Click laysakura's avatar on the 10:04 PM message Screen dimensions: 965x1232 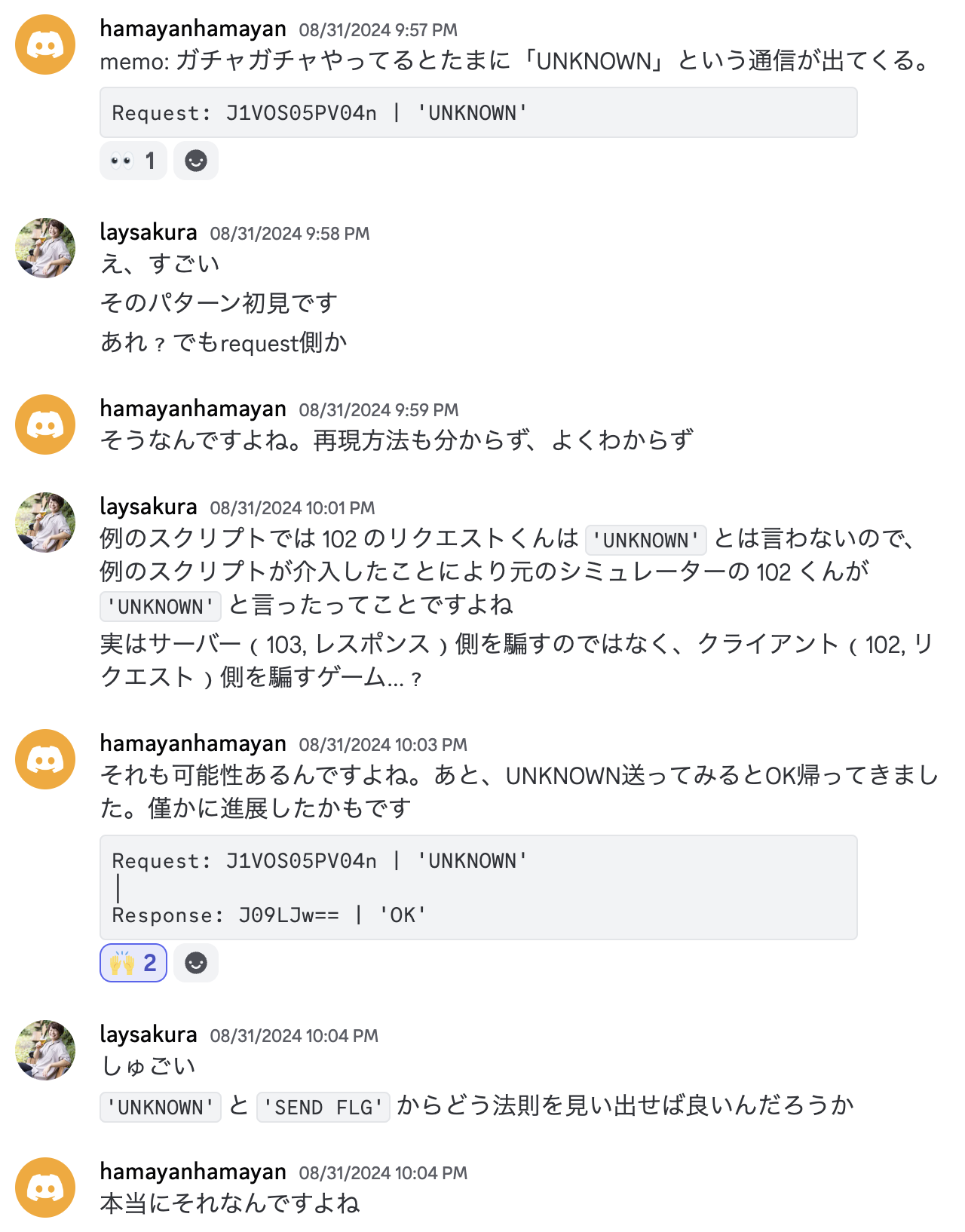(x=45, y=1050)
